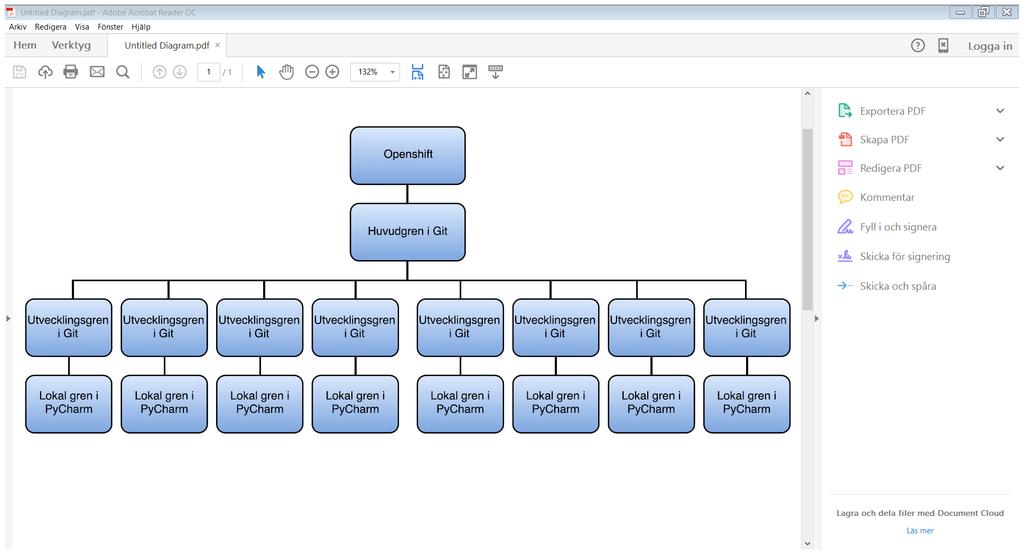The width and height of the screenshot is (1024, 554).
Task: Expand the Redigera PDF chevron
Action: pos(1000,168)
